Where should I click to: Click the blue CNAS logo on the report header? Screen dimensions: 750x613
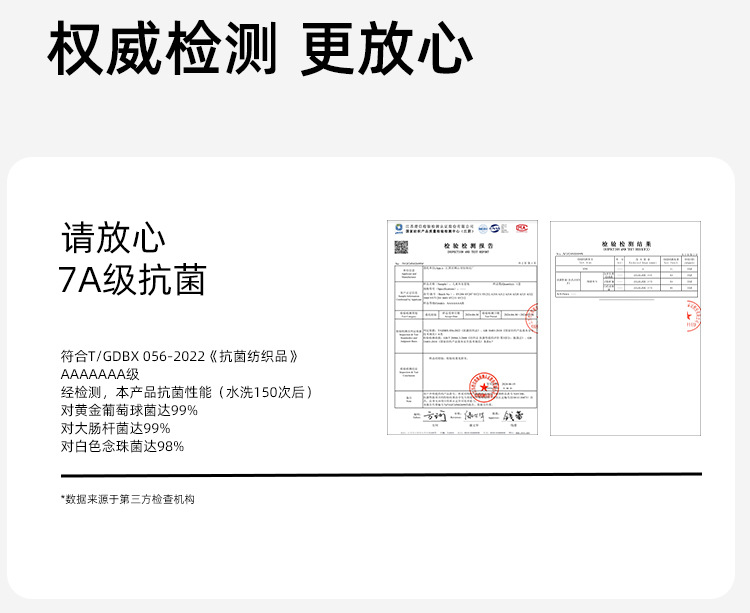click(495, 229)
